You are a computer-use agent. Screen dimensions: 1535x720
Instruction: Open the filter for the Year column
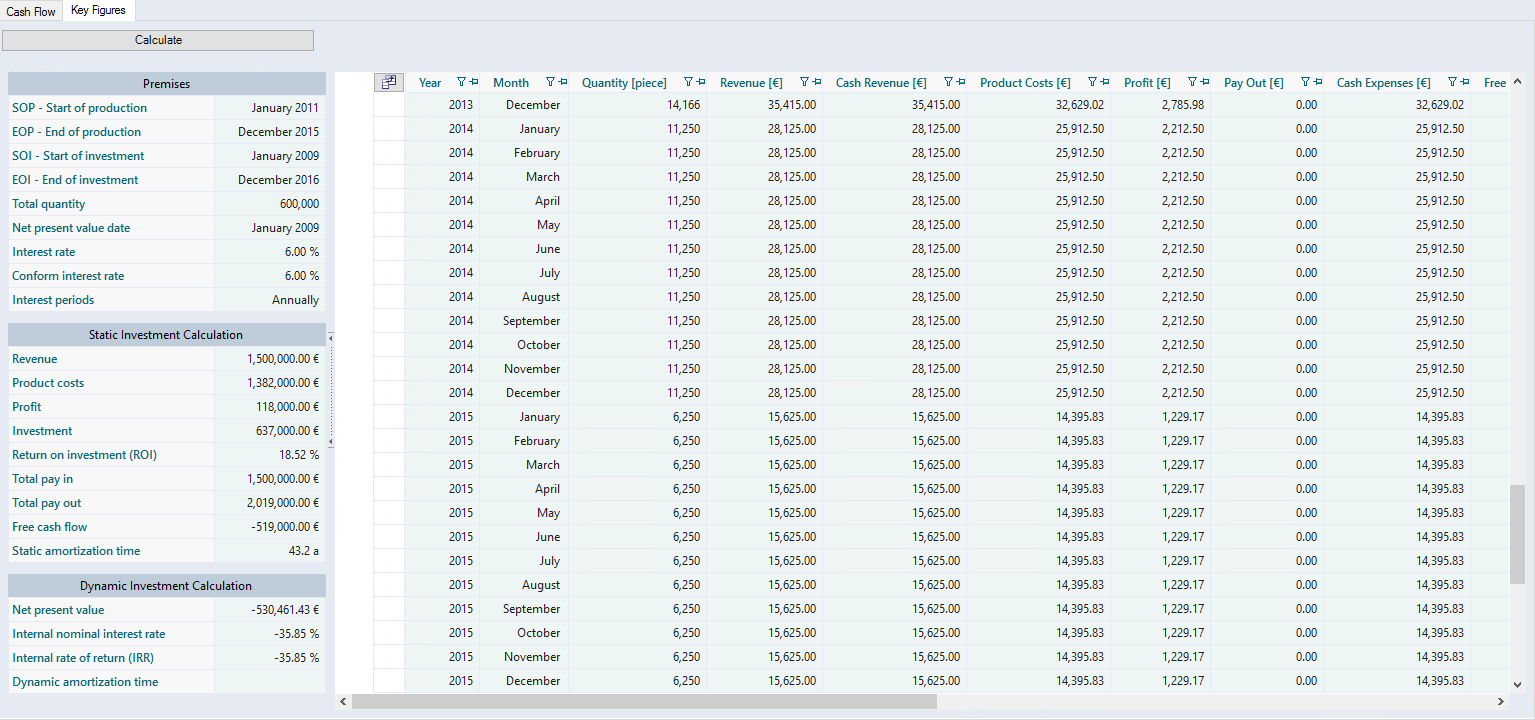tap(461, 83)
